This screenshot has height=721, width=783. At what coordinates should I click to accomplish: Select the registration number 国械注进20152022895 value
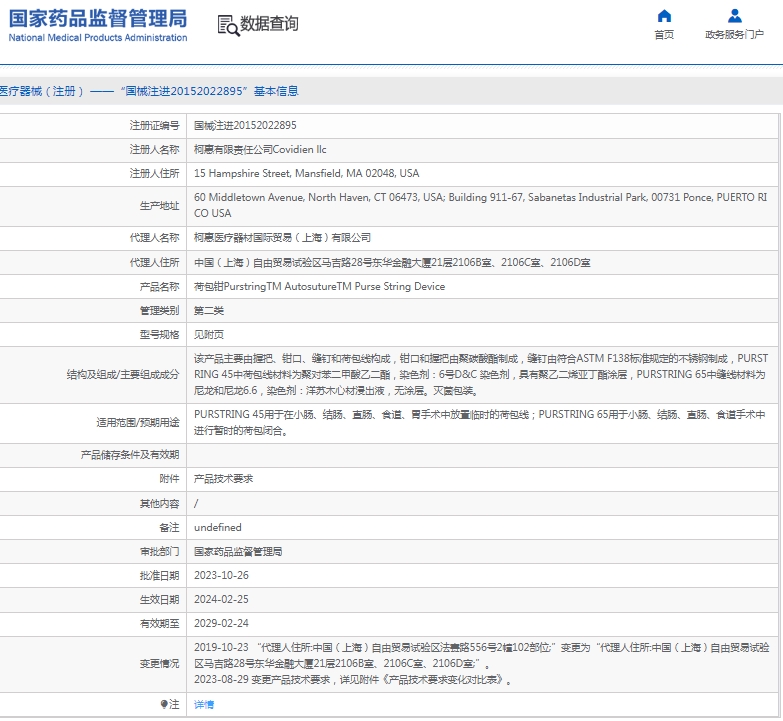pyautogui.click(x=245, y=125)
